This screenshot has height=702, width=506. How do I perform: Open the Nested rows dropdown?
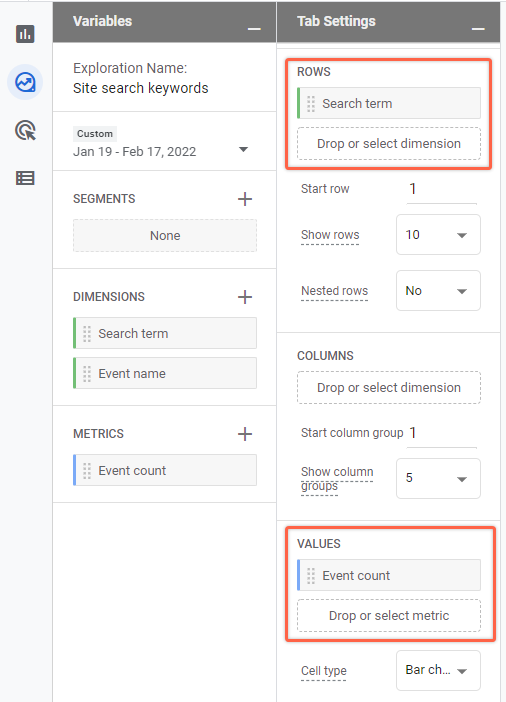(x=438, y=291)
